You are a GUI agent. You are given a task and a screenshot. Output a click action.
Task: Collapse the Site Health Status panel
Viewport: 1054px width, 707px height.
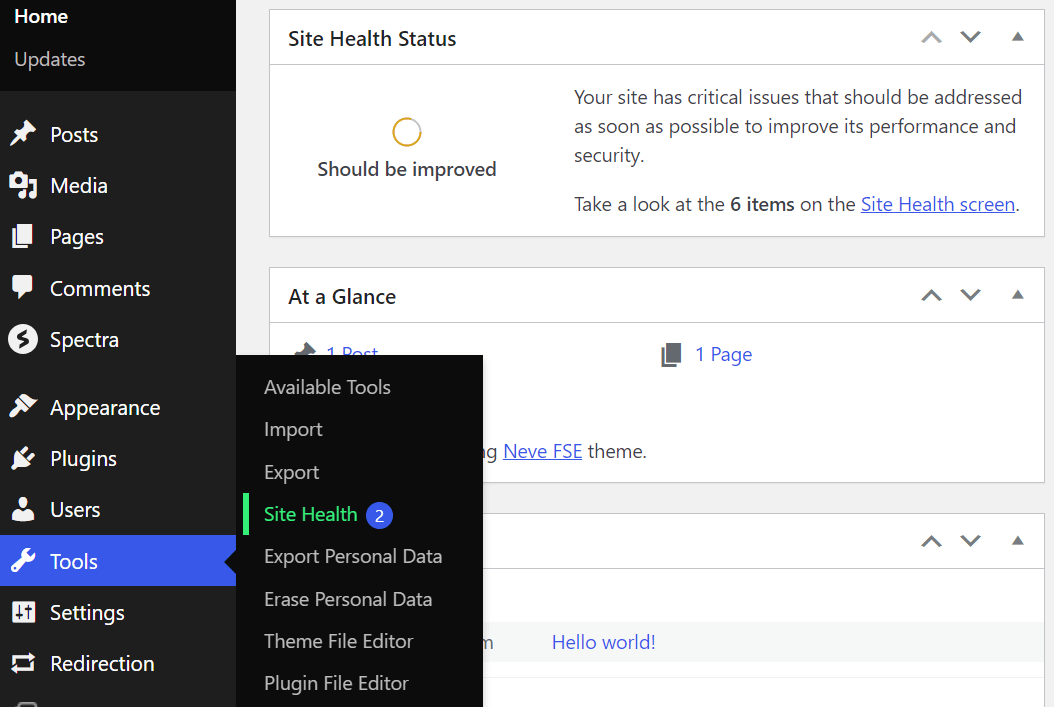coord(1017,36)
